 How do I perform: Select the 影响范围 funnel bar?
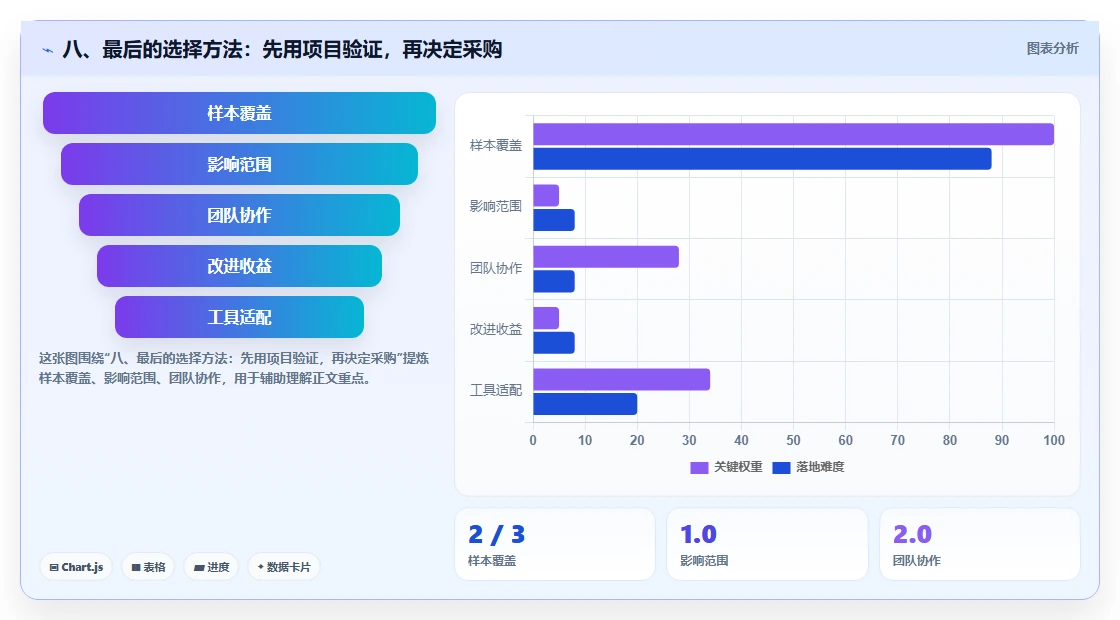239,164
